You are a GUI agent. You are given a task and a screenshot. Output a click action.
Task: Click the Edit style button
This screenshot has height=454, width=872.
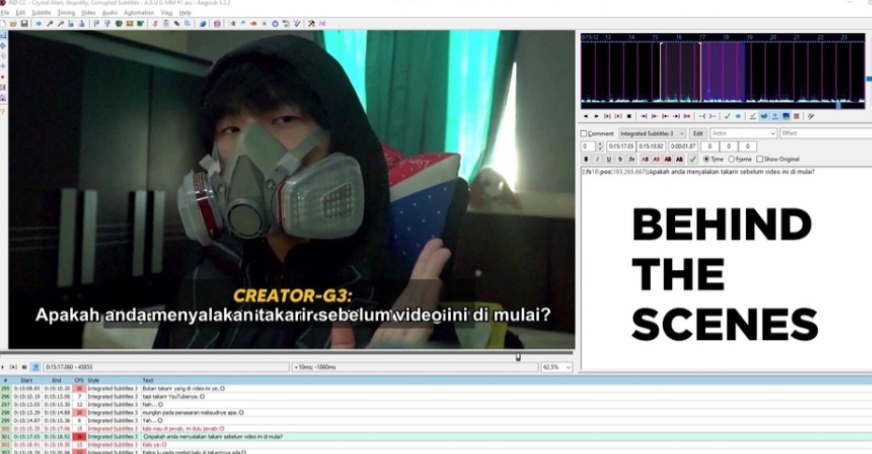[x=698, y=134]
